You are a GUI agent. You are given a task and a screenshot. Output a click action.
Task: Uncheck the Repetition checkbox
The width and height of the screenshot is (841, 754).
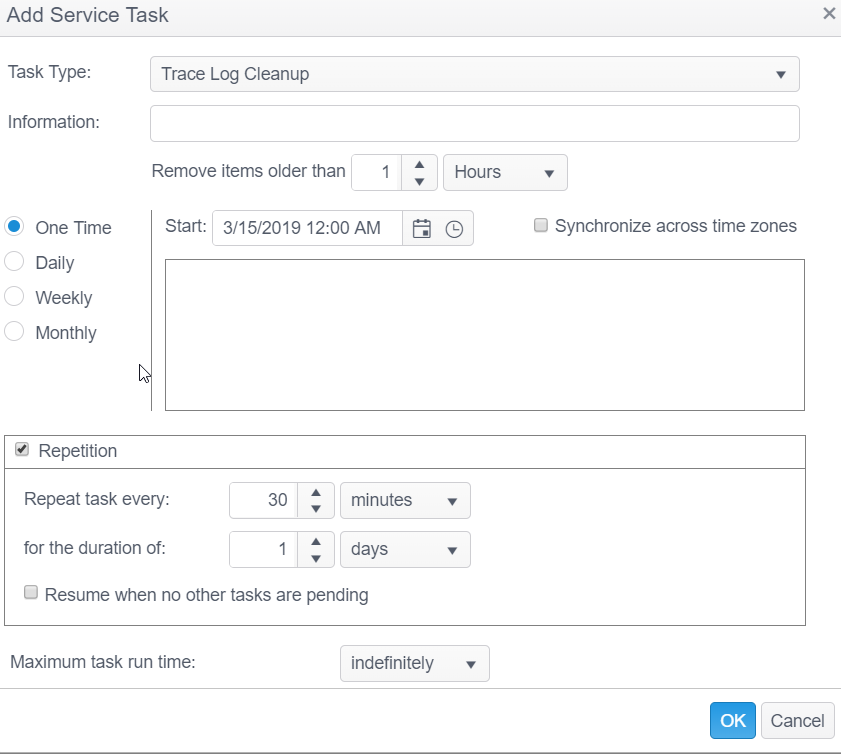pyautogui.click(x=22, y=450)
